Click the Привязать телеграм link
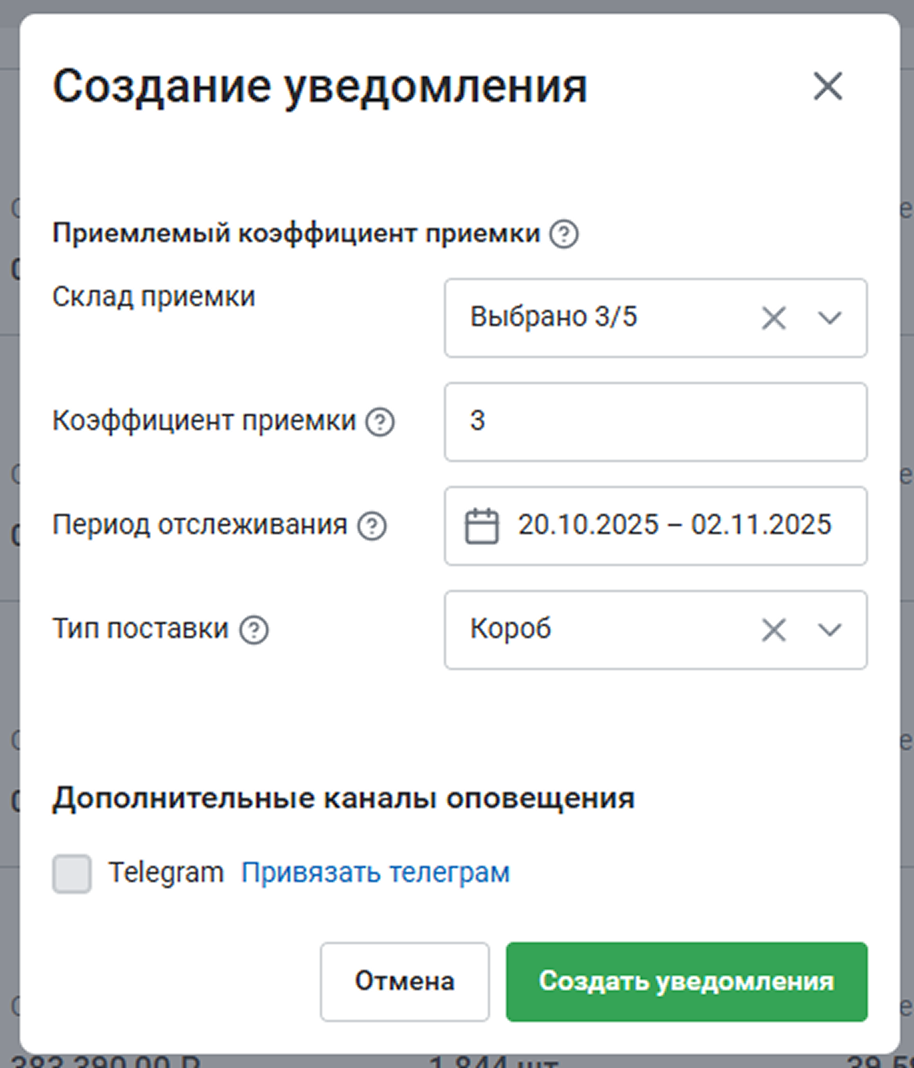Screen dimensions: 914x1068 (x=375, y=873)
